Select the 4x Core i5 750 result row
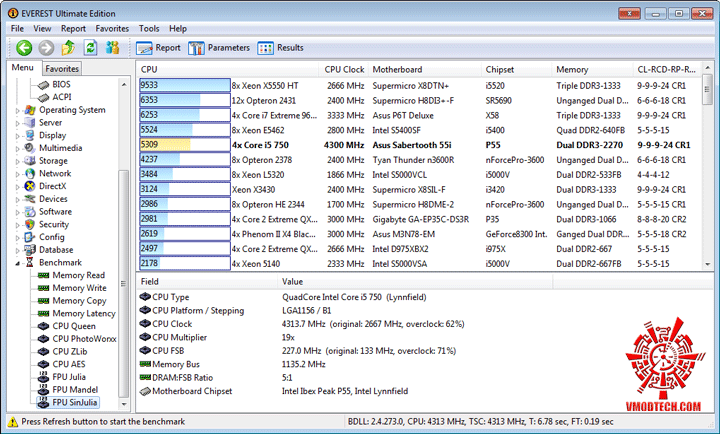Screen dimensions: 720x434 pyautogui.click(x=420, y=145)
